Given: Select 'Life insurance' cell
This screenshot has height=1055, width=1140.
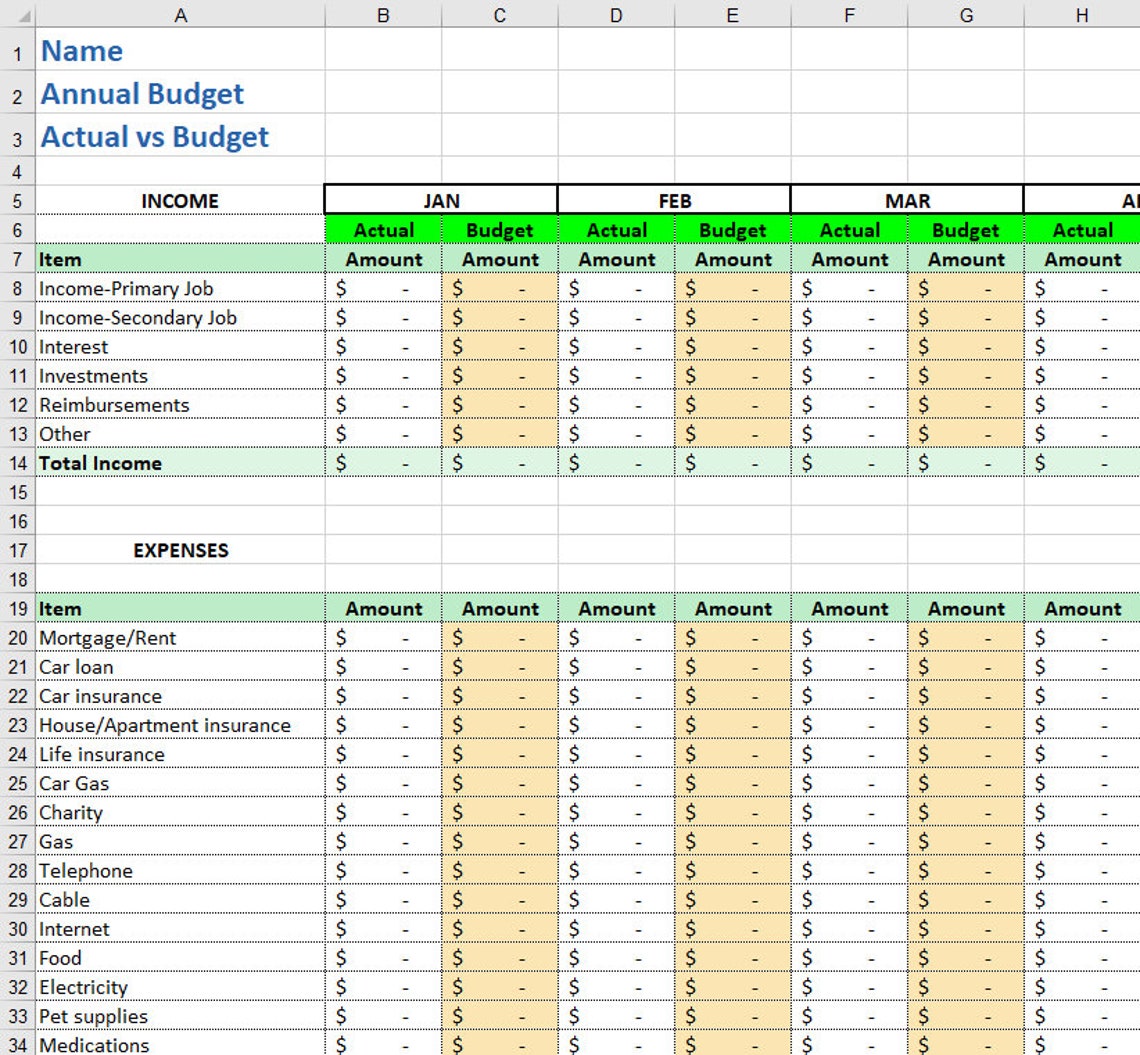Looking at the screenshot, I should click(180, 753).
